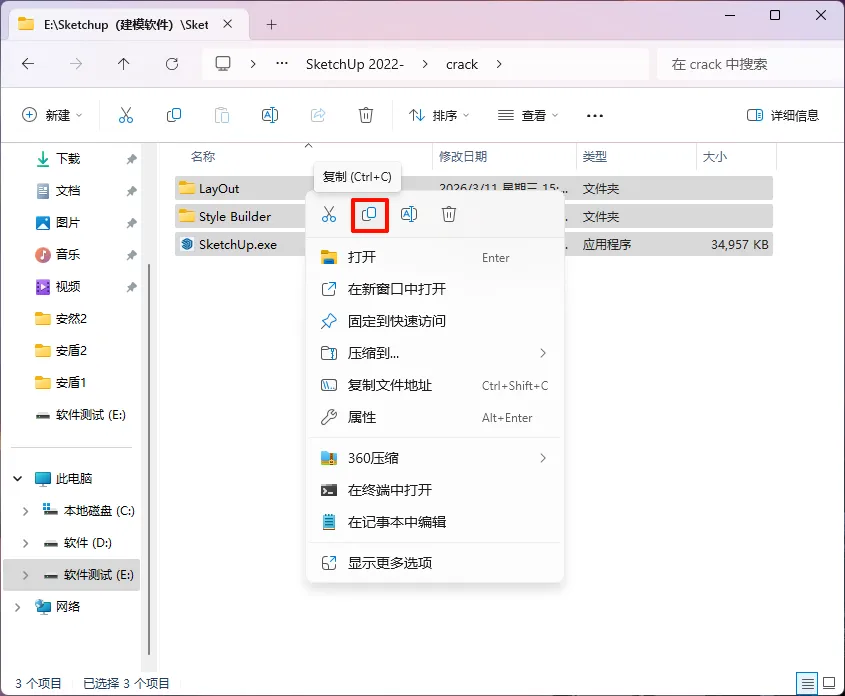845x696 pixels.
Task: Click chevron after SketchUp 2022- breadcrumb
Action: (425, 64)
